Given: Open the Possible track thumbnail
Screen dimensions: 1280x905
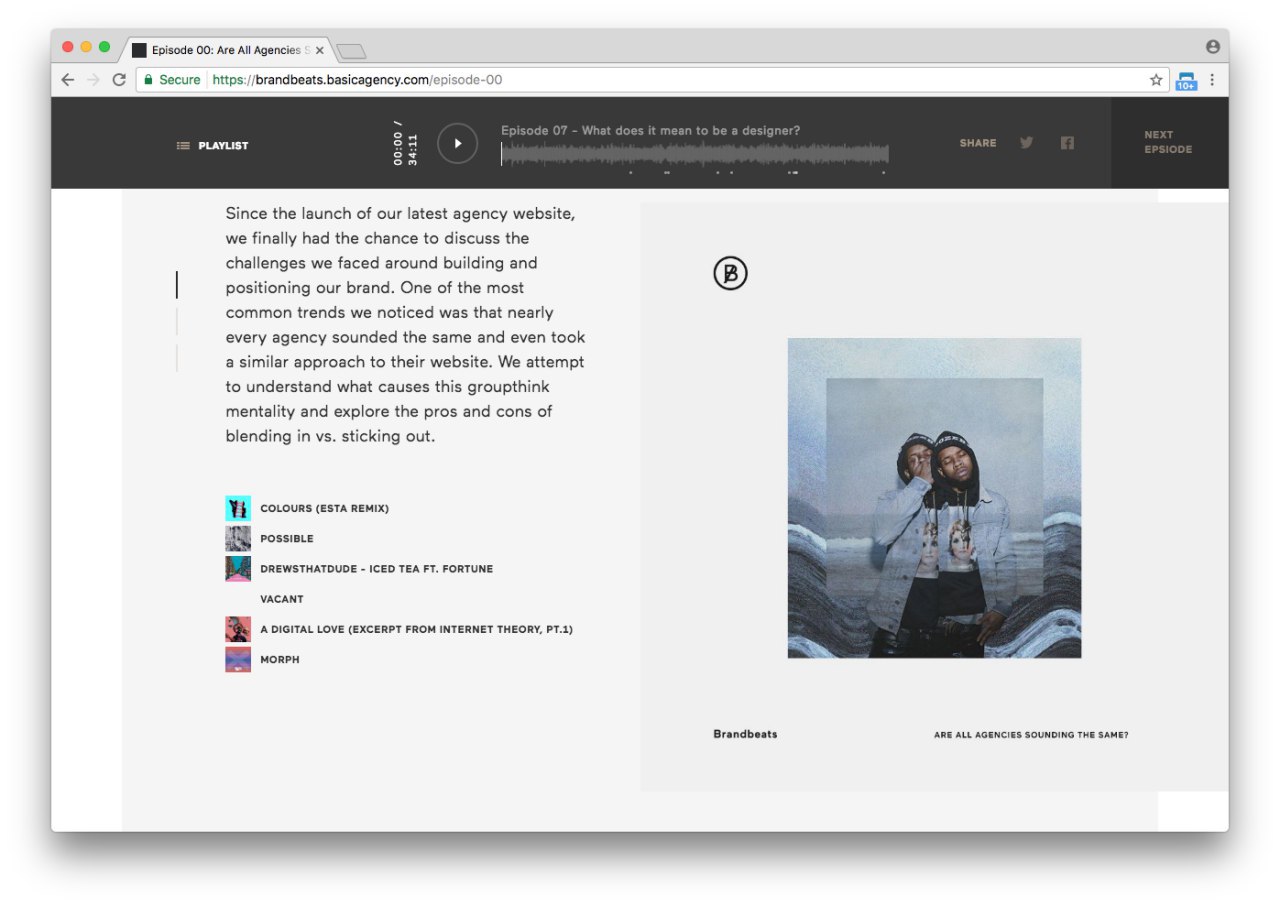Looking at the screenshot, I should (x=238, y=538).
